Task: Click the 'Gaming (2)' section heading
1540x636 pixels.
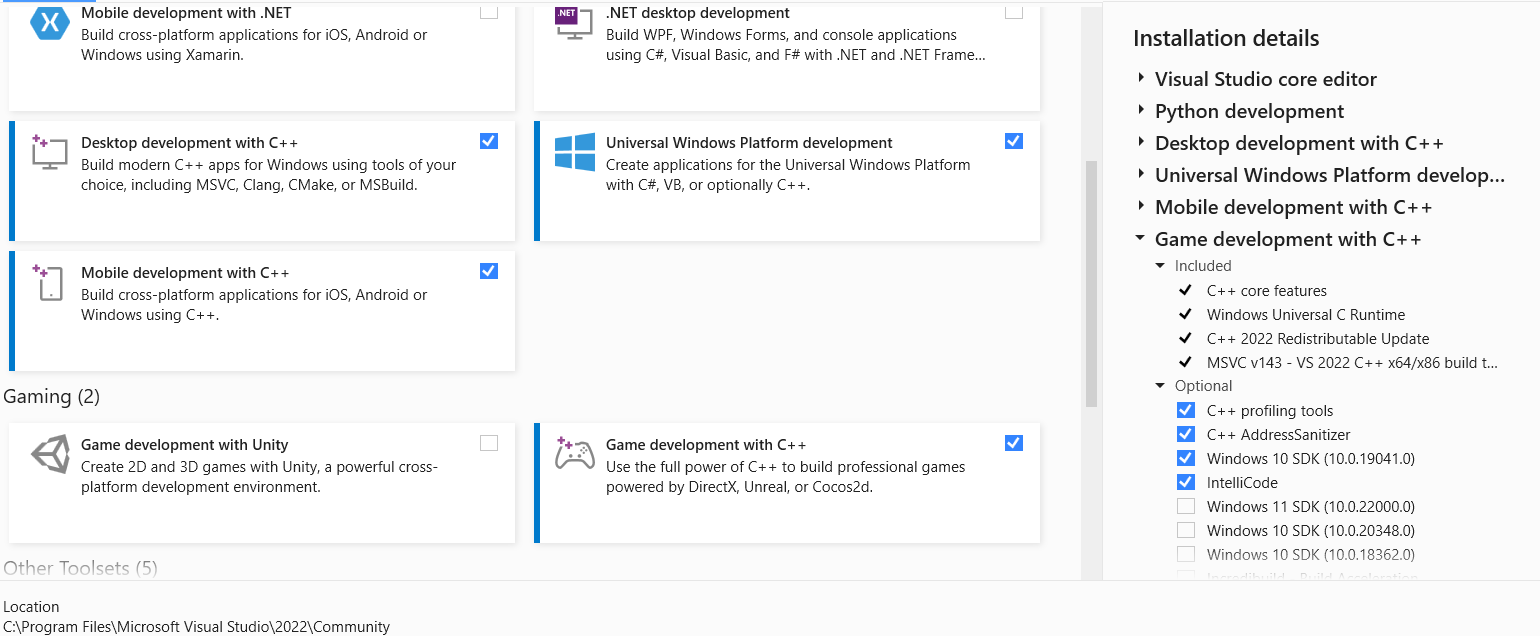Action: click(52, 397)
